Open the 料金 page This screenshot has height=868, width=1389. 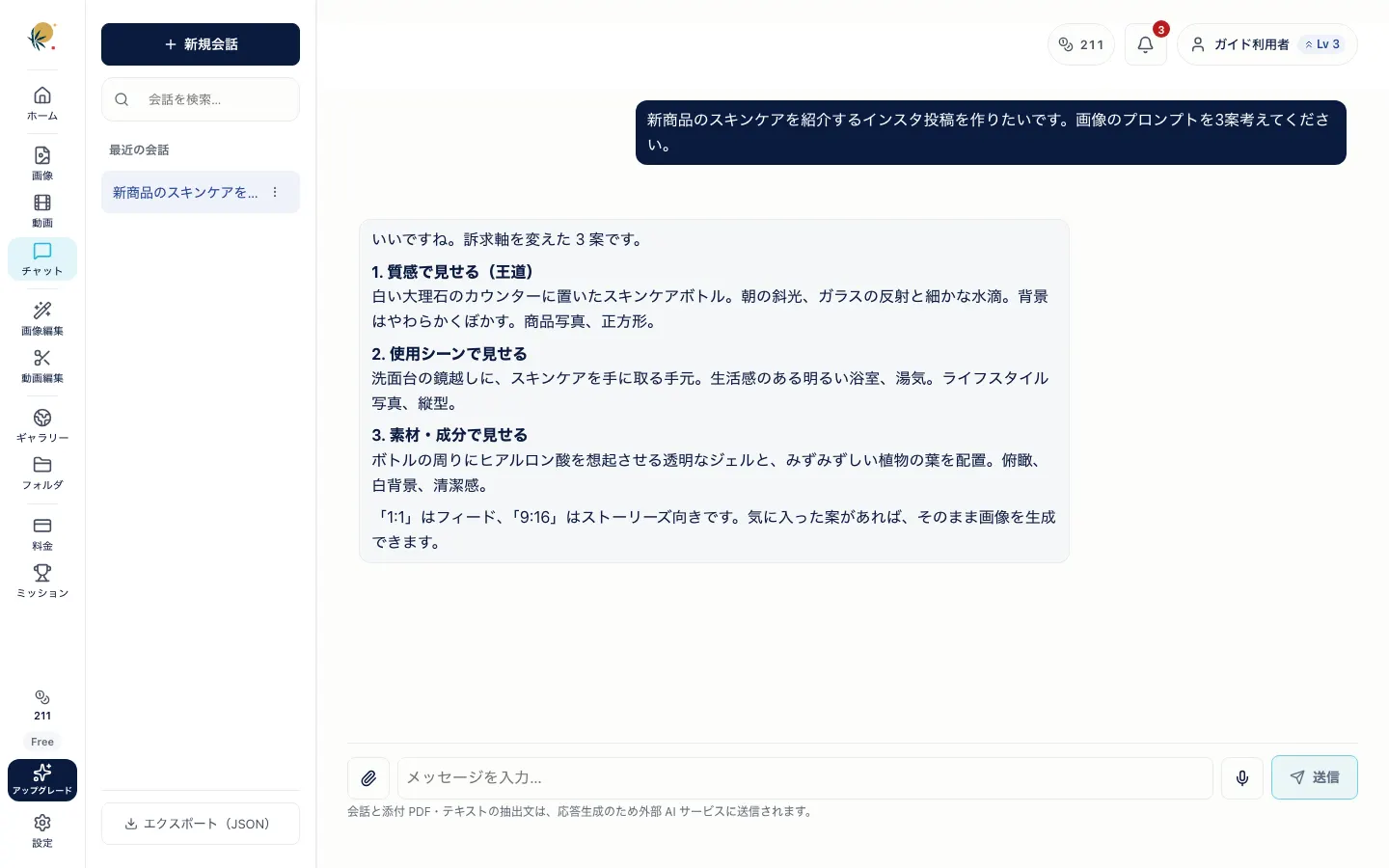tap(42, 533)
